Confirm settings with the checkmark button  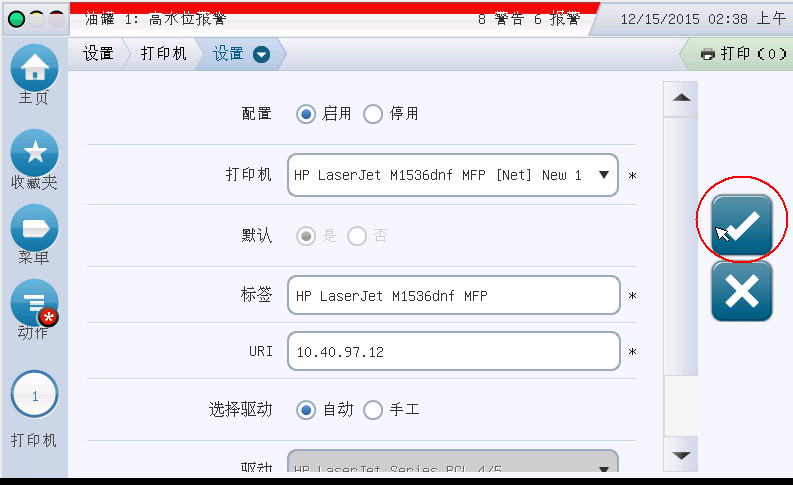(742, 226)
